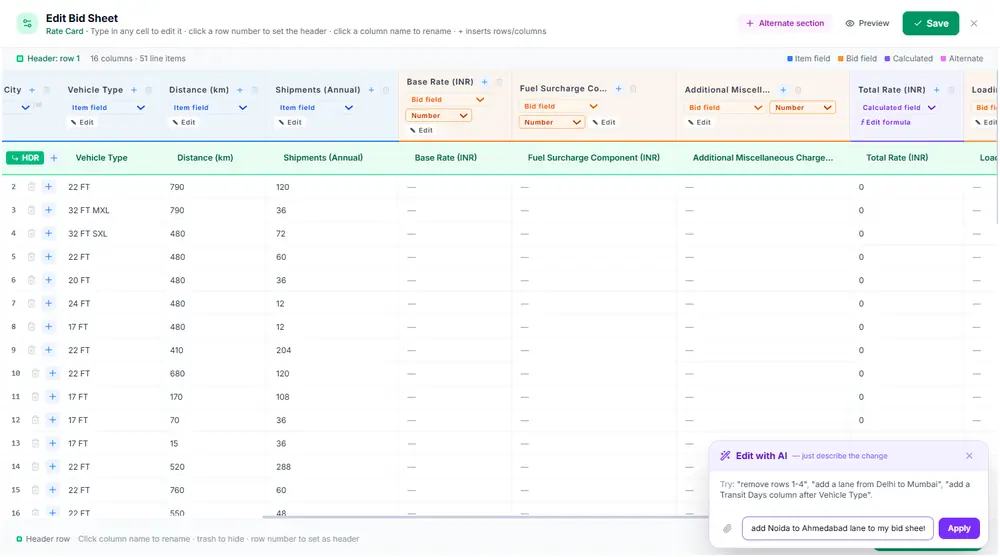The height and width of the screenshot is (557, 1000).
Task: Rename the 'Total Rate (INR)' header row cell
Action: click(897, 158)
